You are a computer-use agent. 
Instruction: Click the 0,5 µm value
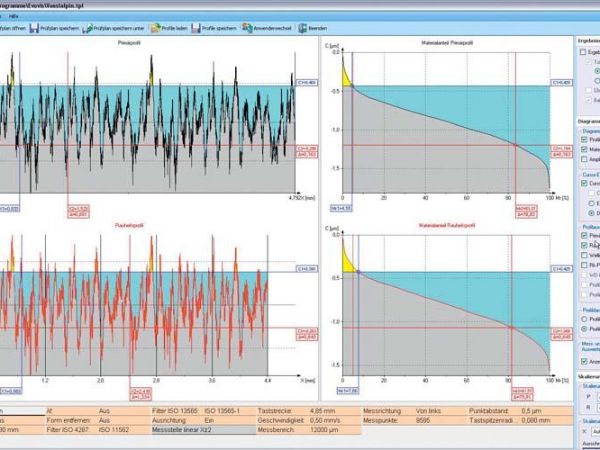click(532, 411)
